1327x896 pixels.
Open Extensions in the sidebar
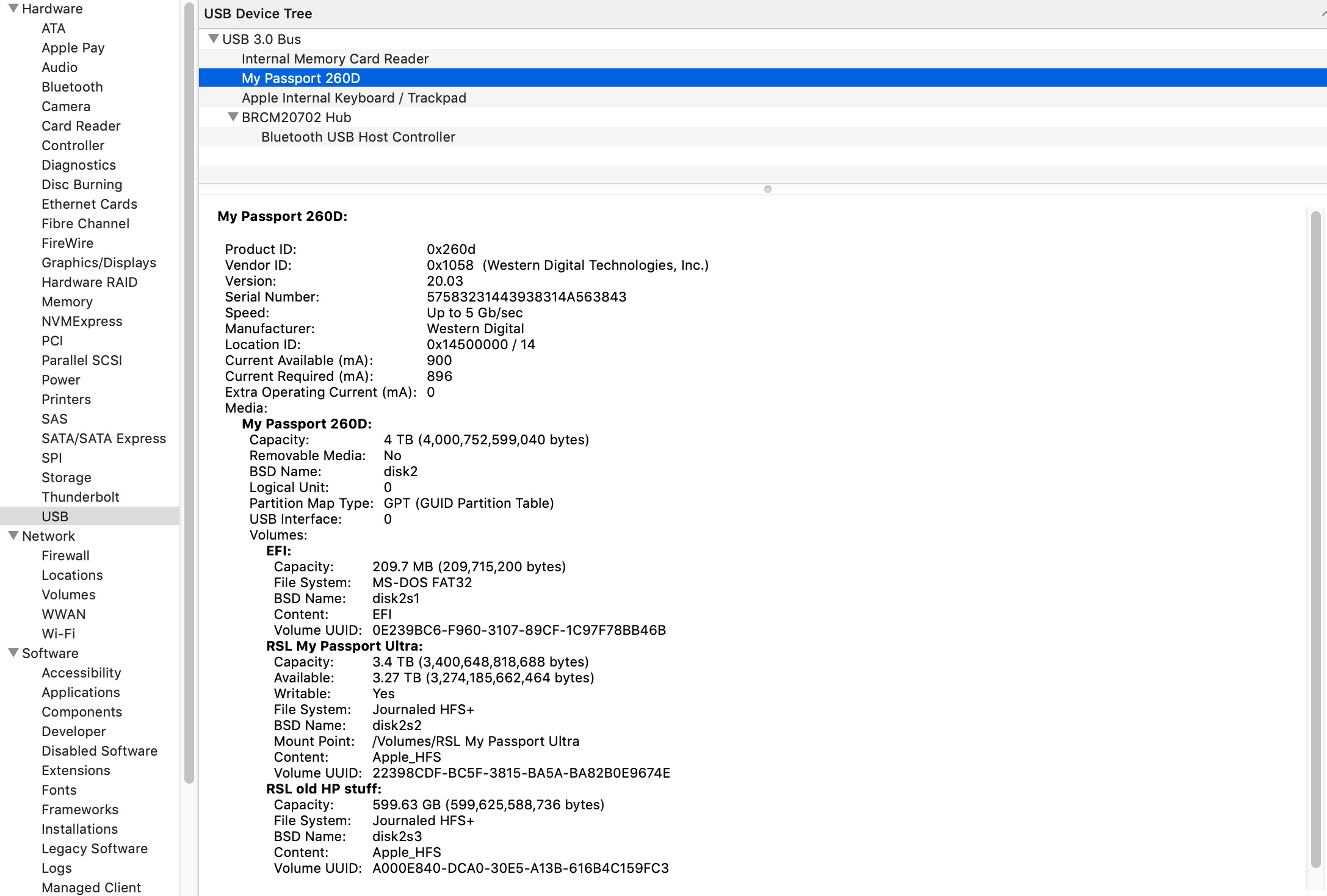tap(76, 770)
